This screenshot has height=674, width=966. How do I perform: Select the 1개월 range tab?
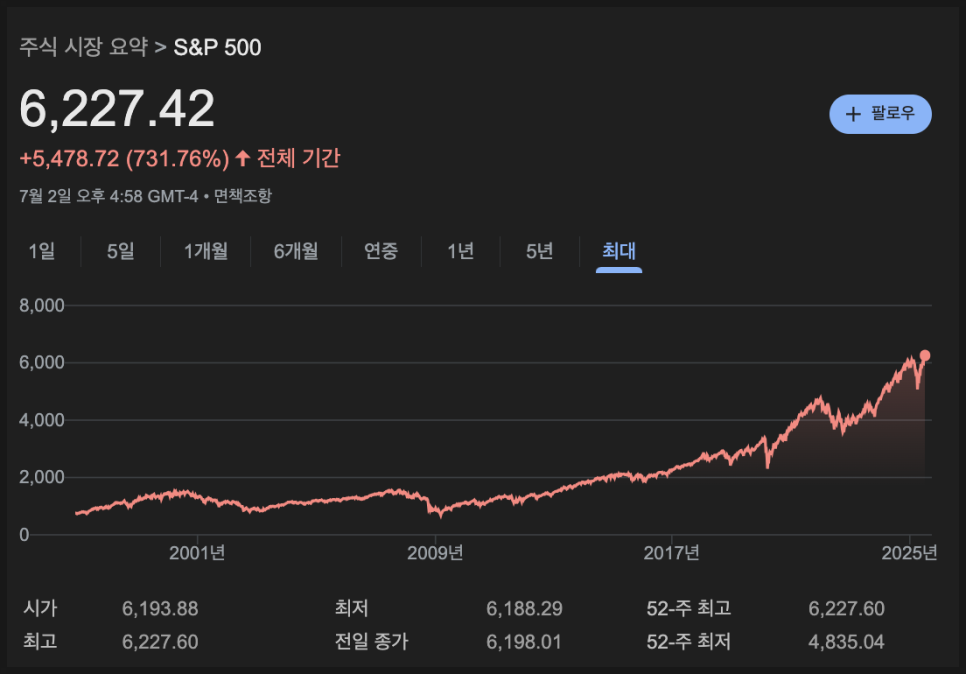[206, 251]
